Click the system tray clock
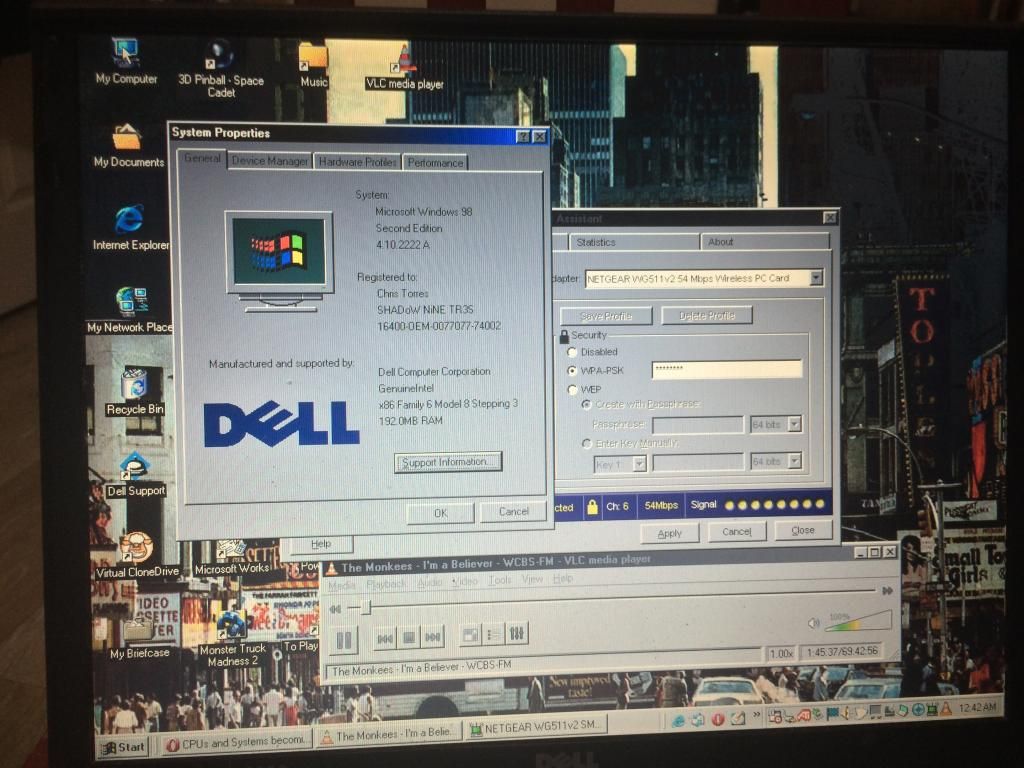The image size is (1024, 768). click(x=978, y=707)
